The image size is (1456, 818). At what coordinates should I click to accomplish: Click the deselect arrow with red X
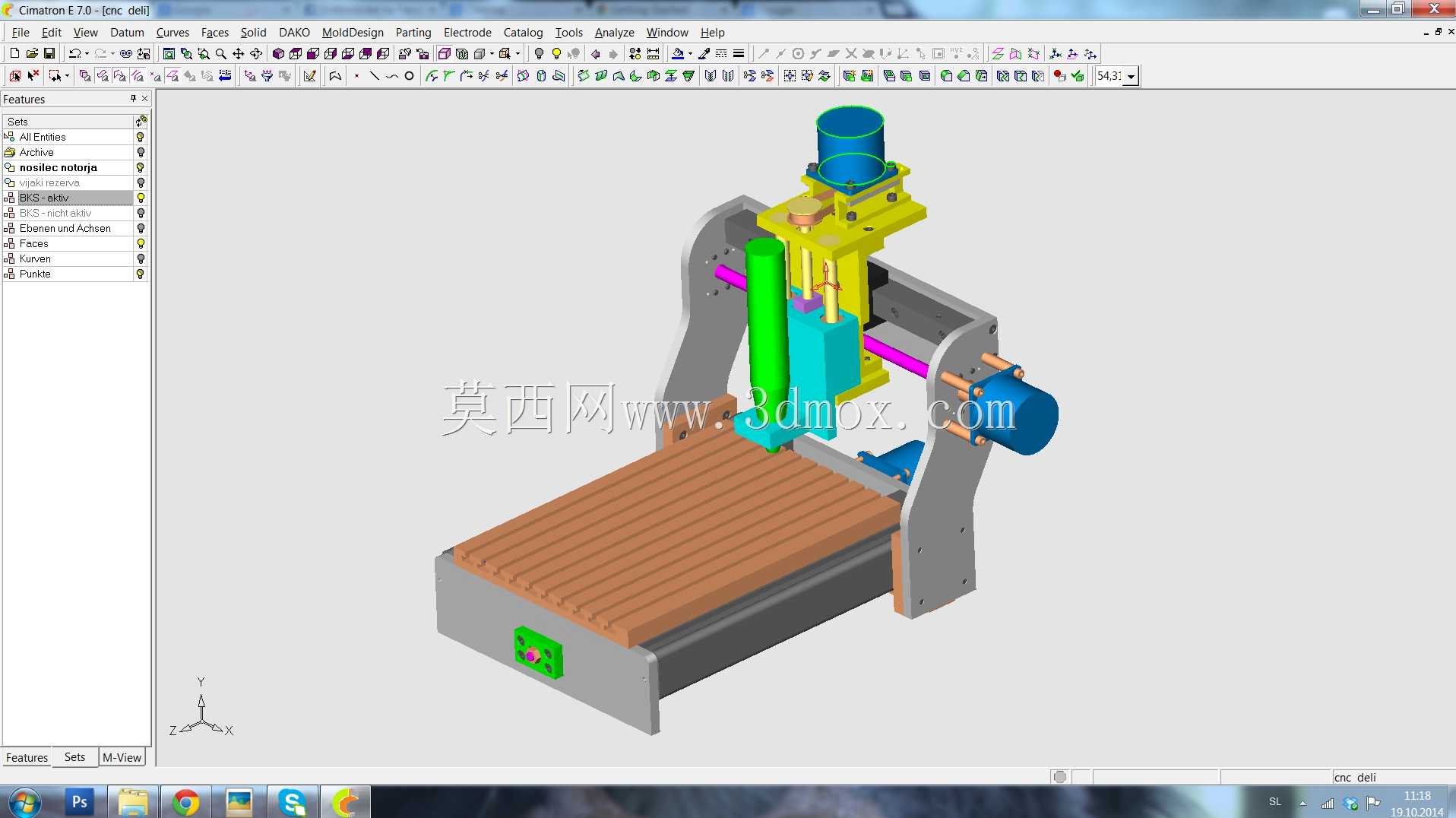click(x=33, y=75)
